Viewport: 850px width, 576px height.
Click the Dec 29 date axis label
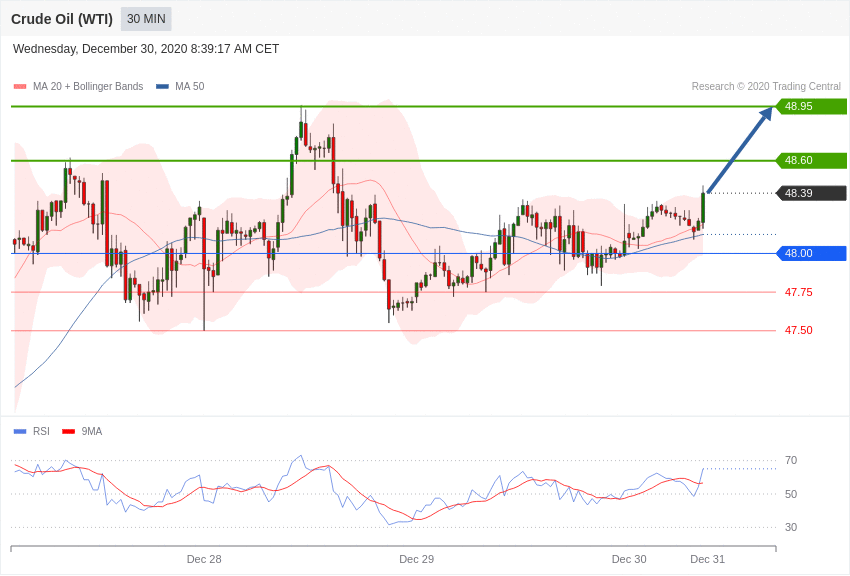416,559
